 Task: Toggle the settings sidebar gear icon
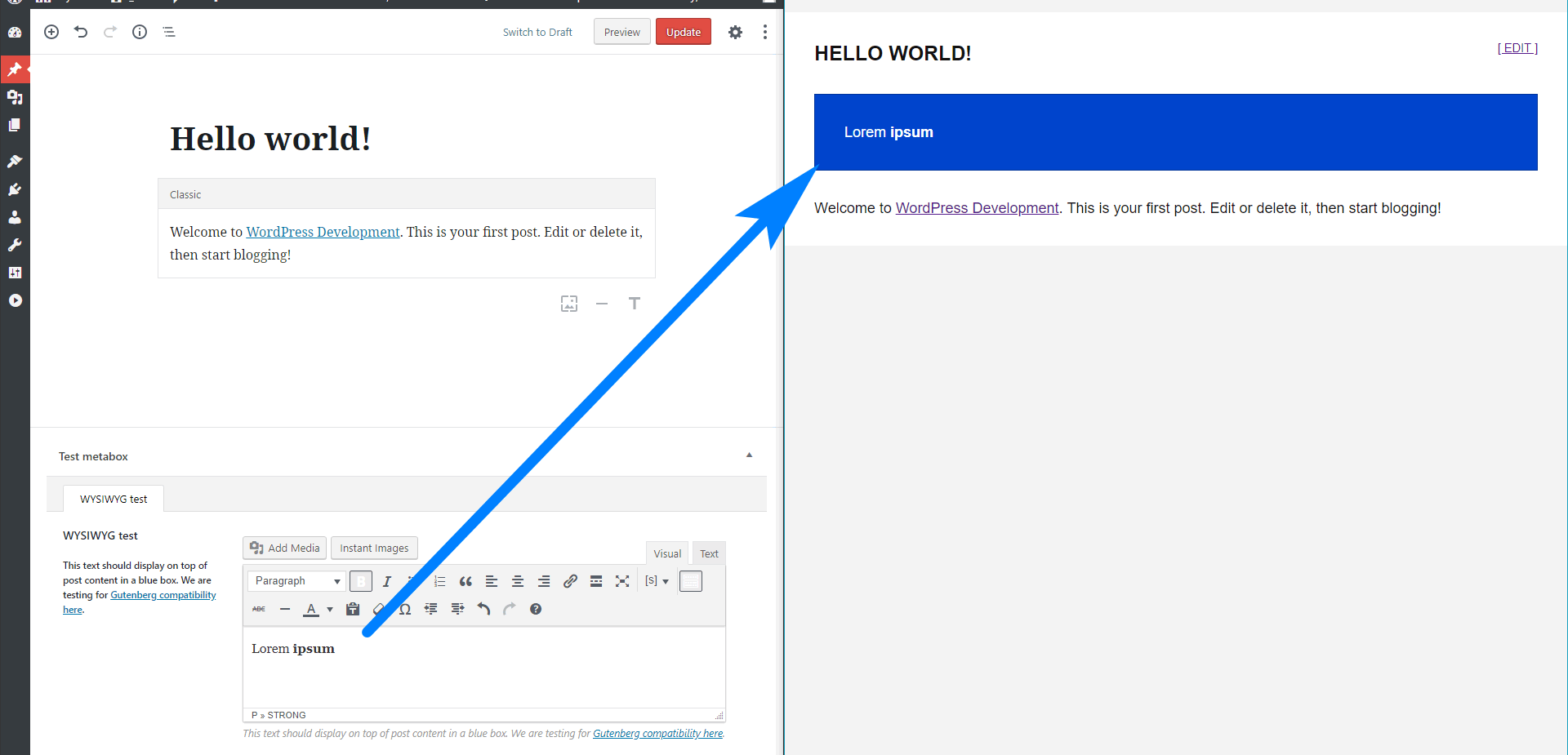[x=735, y=32]
